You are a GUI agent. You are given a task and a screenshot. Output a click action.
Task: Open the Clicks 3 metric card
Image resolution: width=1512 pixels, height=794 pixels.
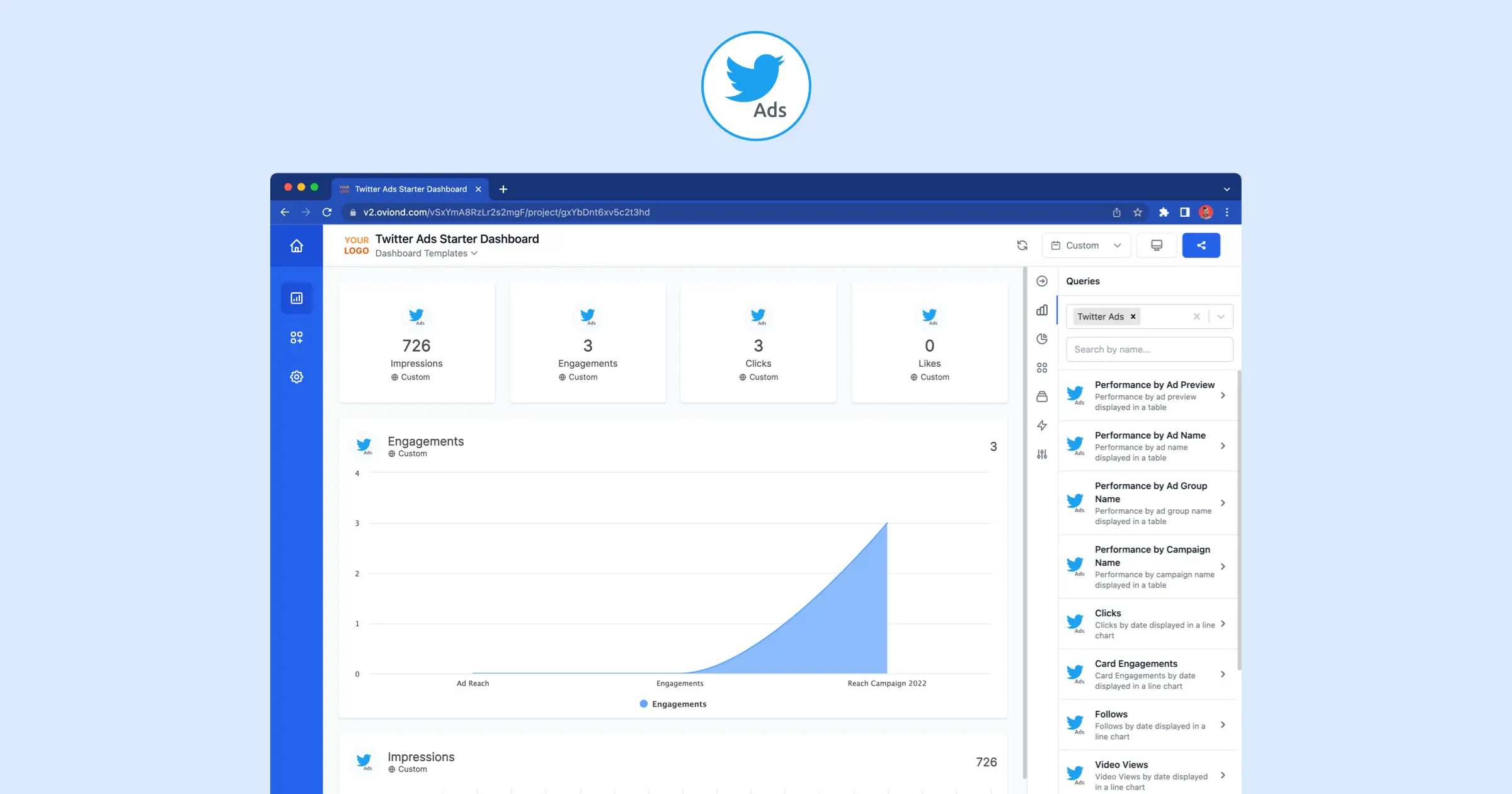(x=759, y=342)
